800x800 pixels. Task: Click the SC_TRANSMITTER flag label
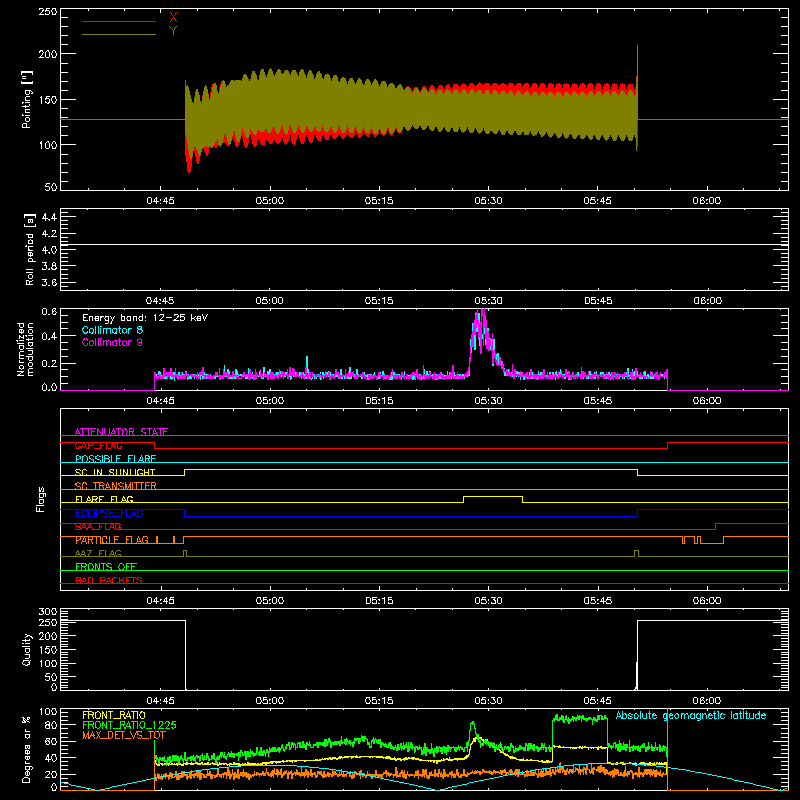(116, 486)
